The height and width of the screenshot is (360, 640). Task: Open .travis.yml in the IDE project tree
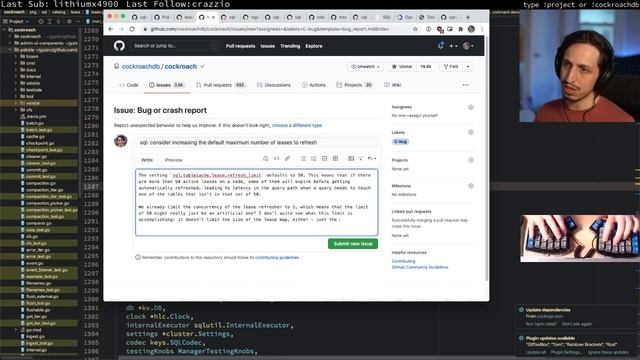coord(36,116)
